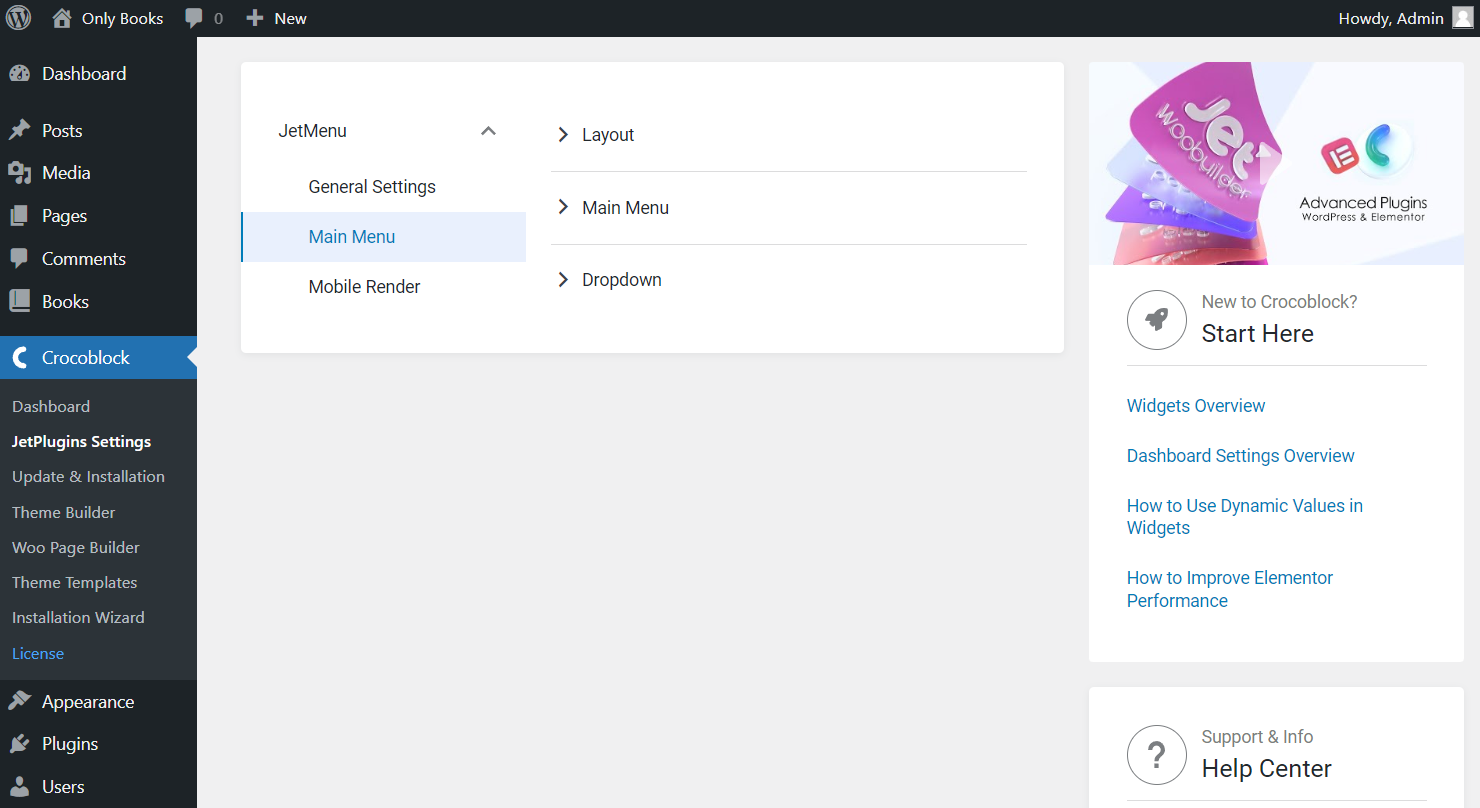Click the Dashboard gauge icon in sidebar
Viewport: 1480px width, 808px height.
[19, 74]
